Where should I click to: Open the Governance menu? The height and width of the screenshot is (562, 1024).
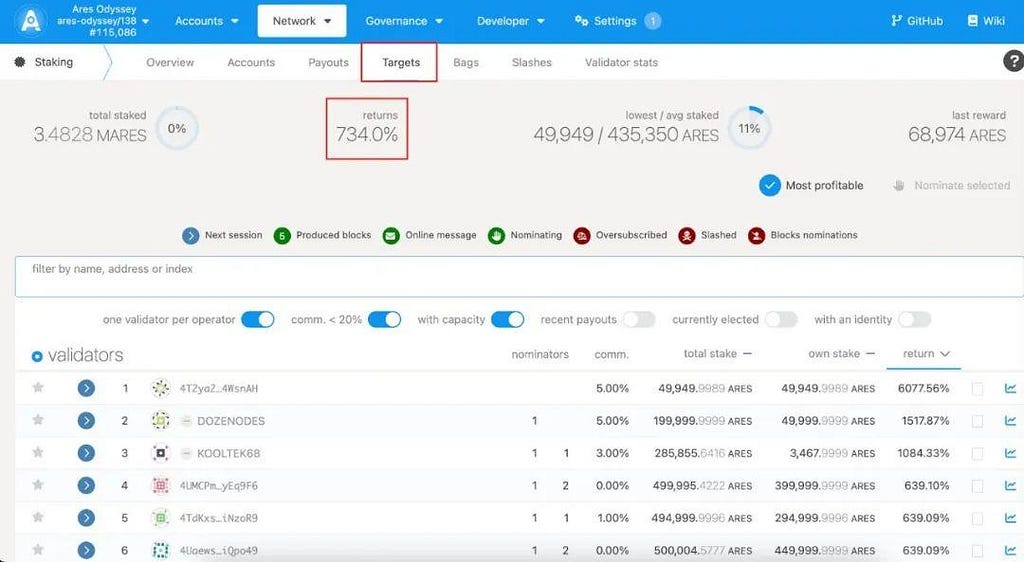404,21
